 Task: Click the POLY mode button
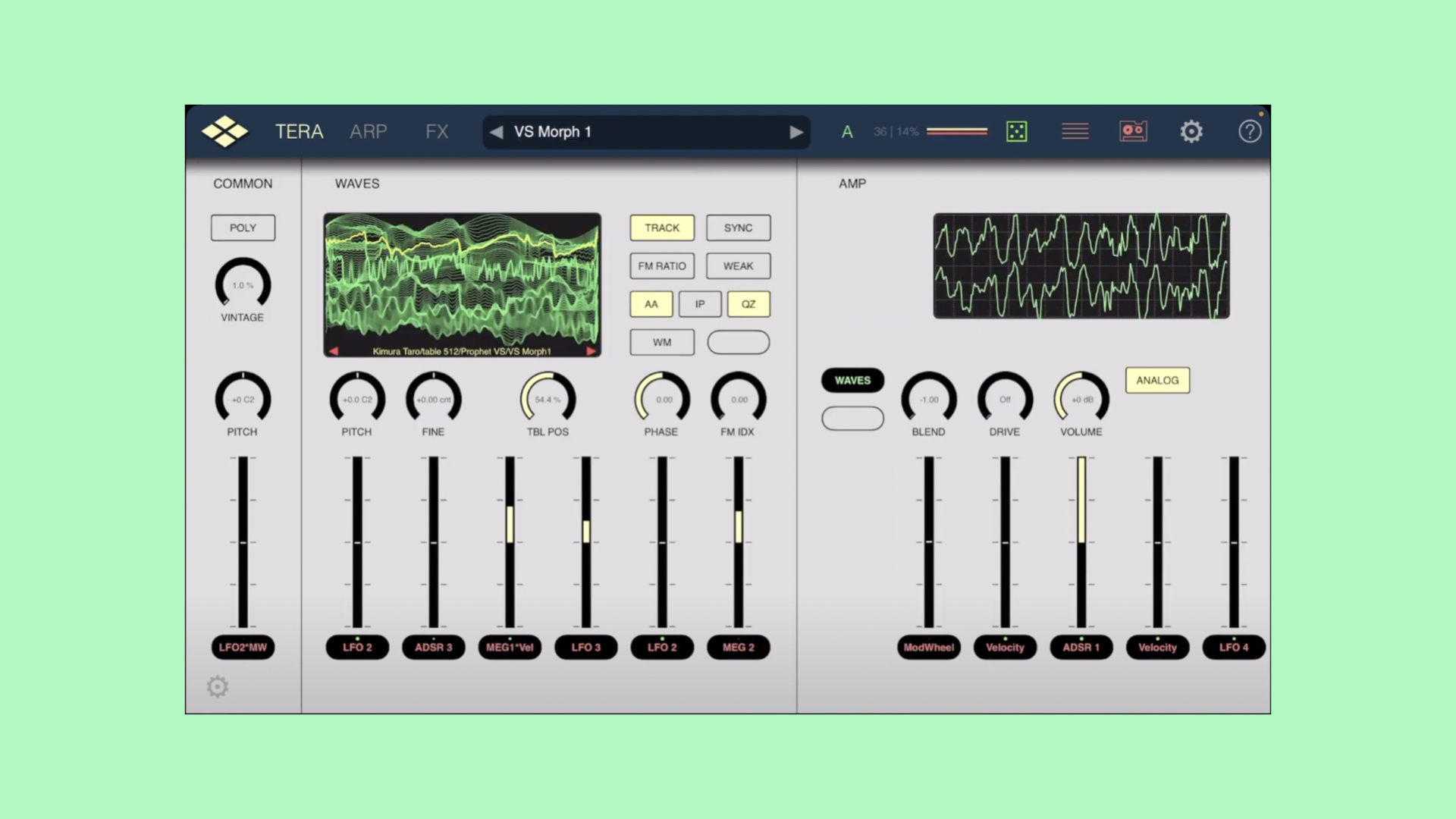click(243, 227)
